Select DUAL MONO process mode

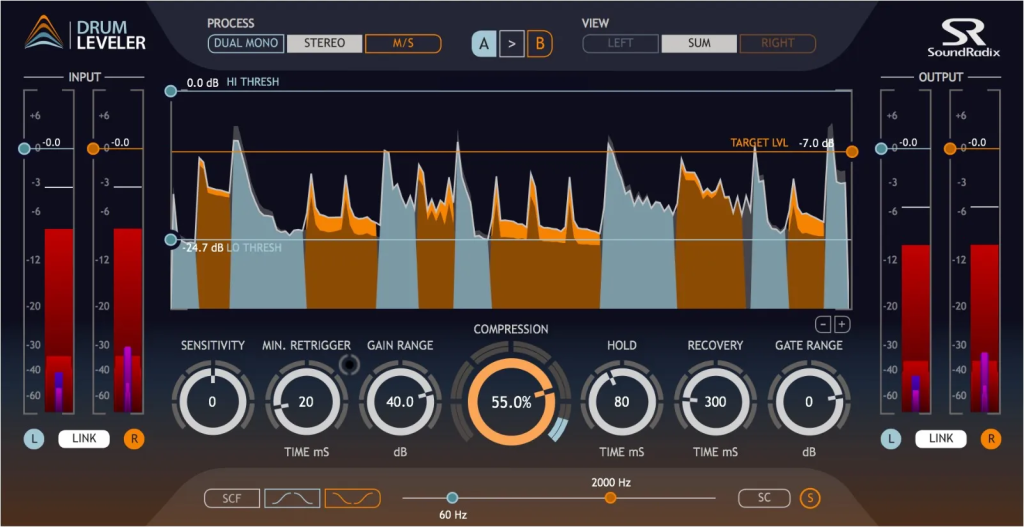pyautogui.click(x=246, y=43)
